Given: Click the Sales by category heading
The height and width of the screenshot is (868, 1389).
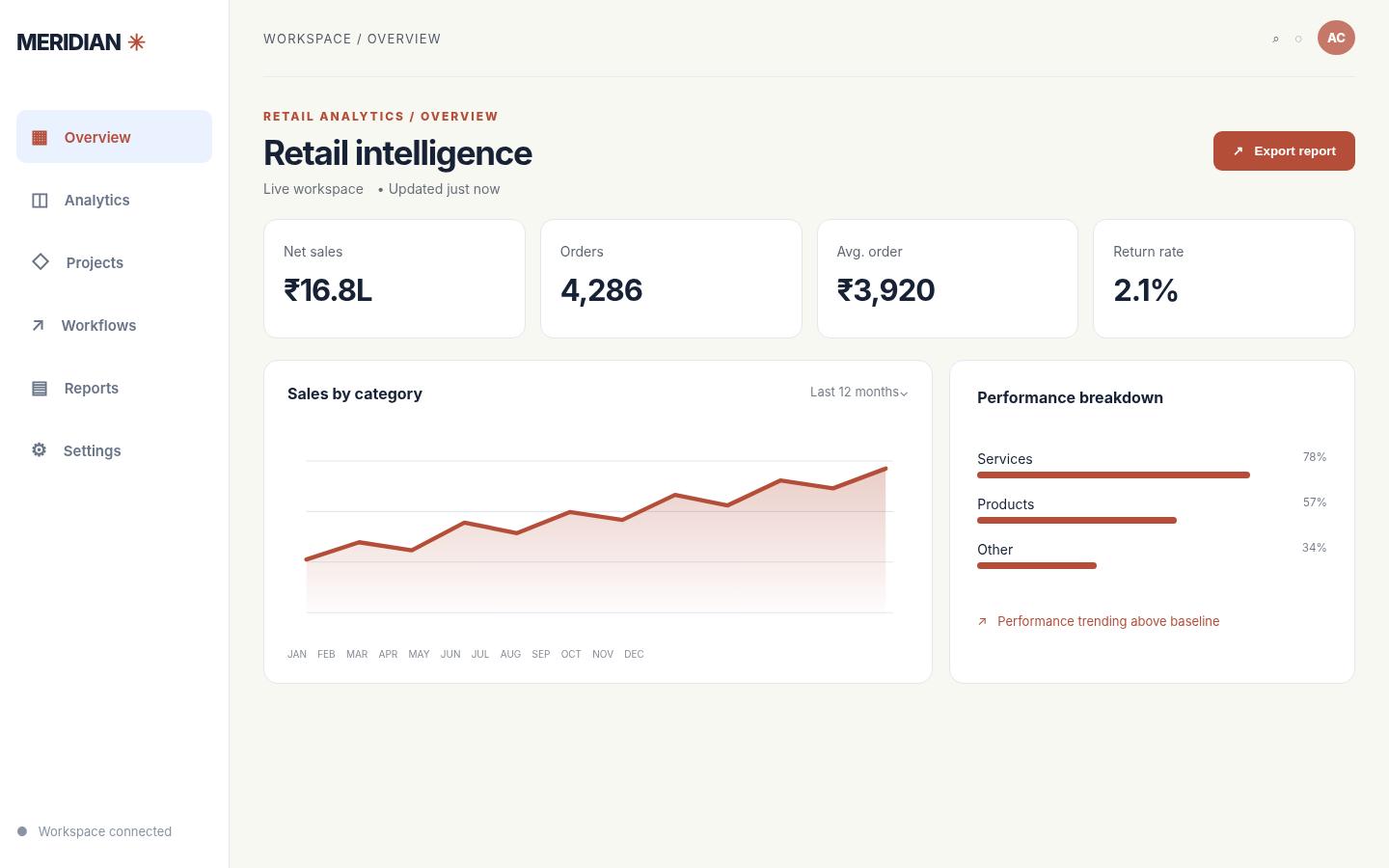Looking at the screenshot, I should tap(355, 393).
